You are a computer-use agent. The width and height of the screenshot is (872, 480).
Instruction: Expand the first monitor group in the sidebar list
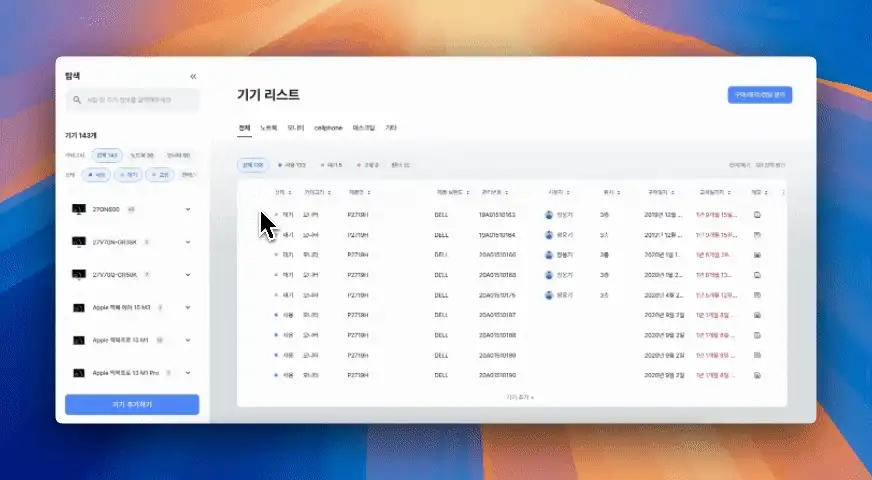pyautogui.click(x=188, y=209)
